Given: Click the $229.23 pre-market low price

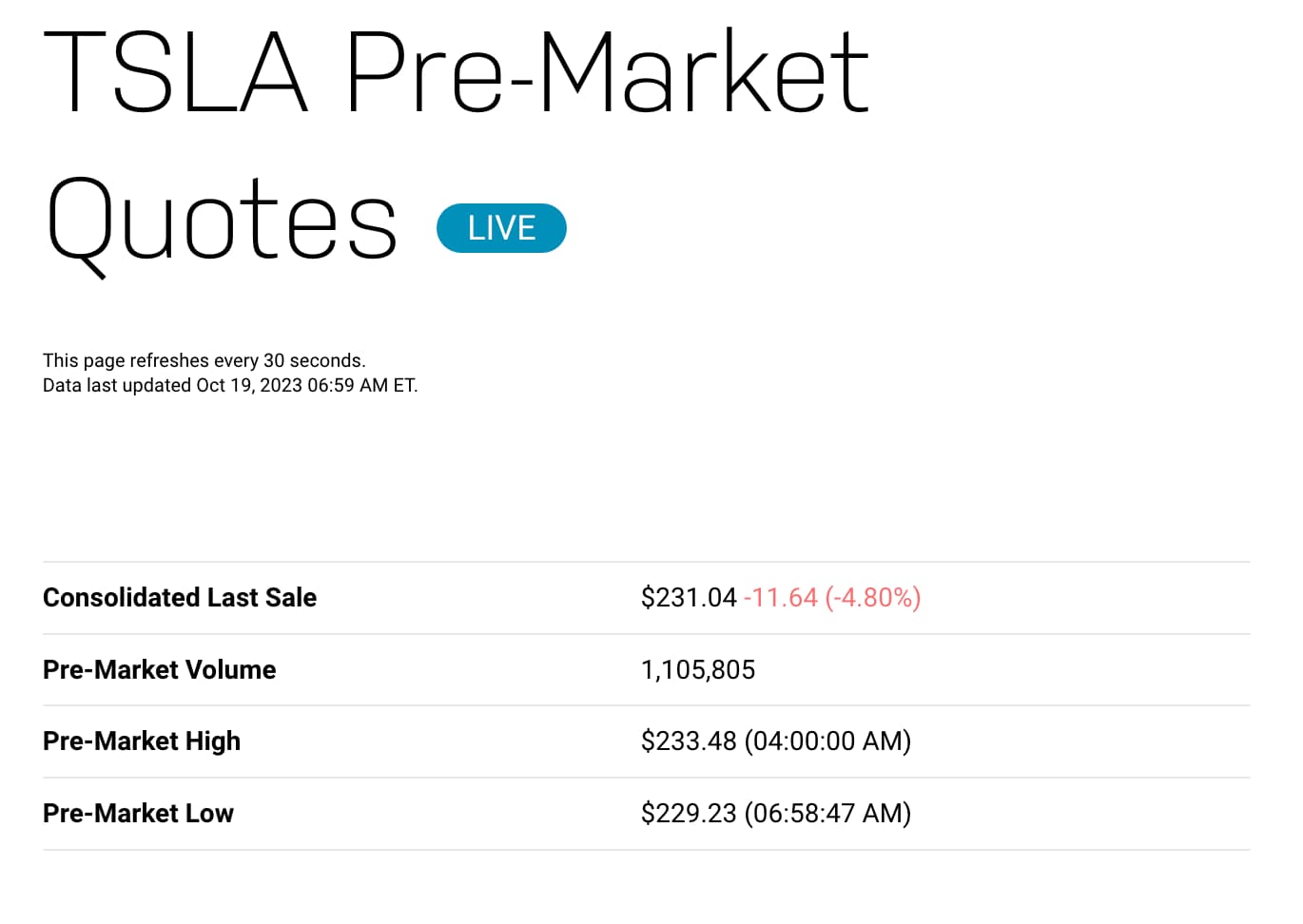Looking at the screenshot, I should 689,813.
